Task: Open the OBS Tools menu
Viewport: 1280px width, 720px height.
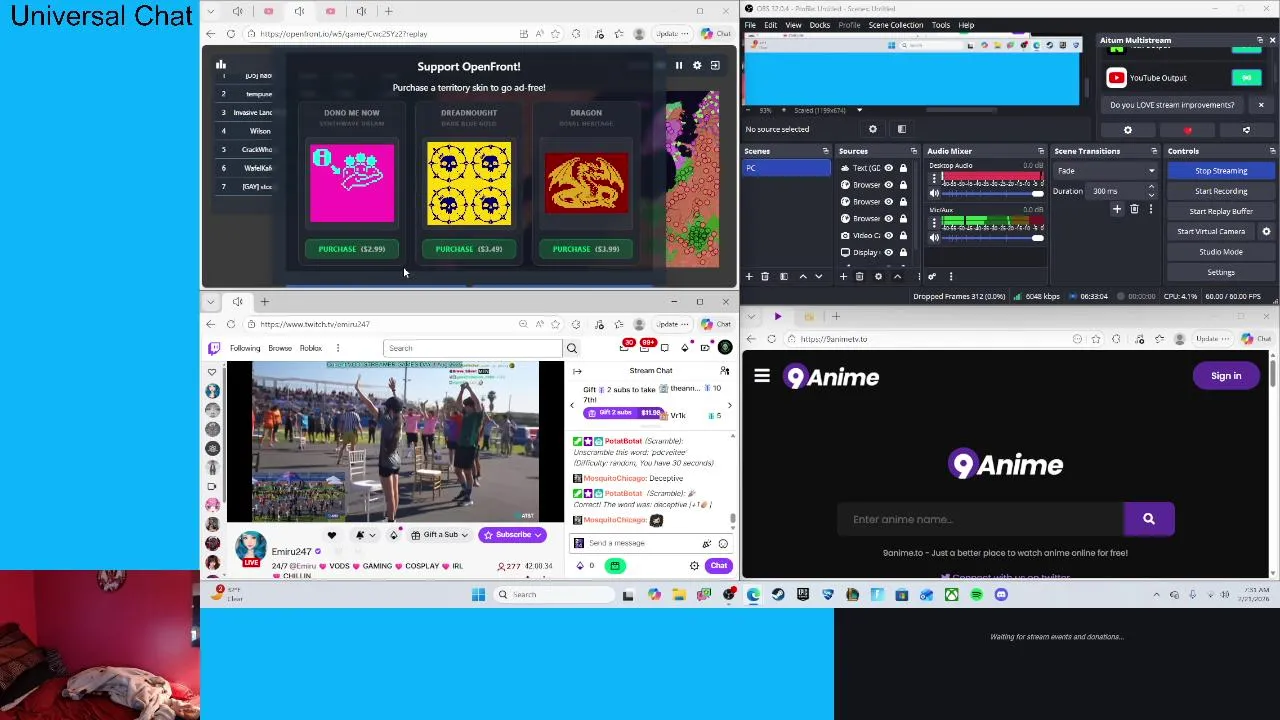Action: pyautogui.click(x=941, y=25)
